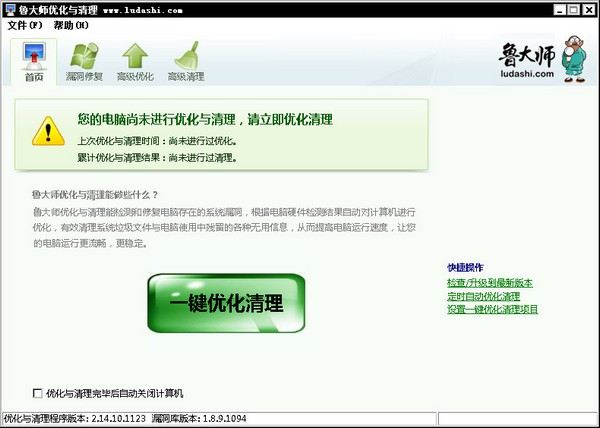Click the 鲁大师优化与清理能做些什么？ heading
The width and height of the screenshot is (600, 428).
click(95, 195)
